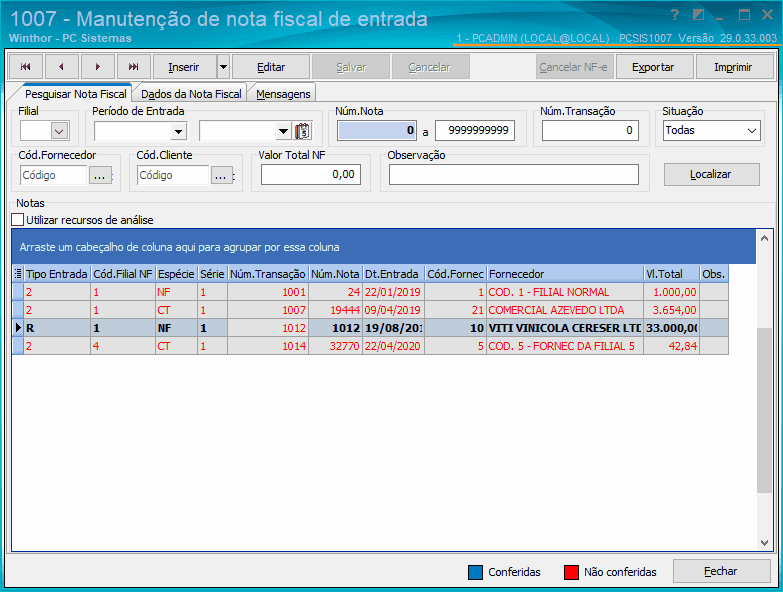Screen dimensions: 783x592
Task: Click total value 42,84 cell
Action: pyautogui.click(x=671, y=346)
